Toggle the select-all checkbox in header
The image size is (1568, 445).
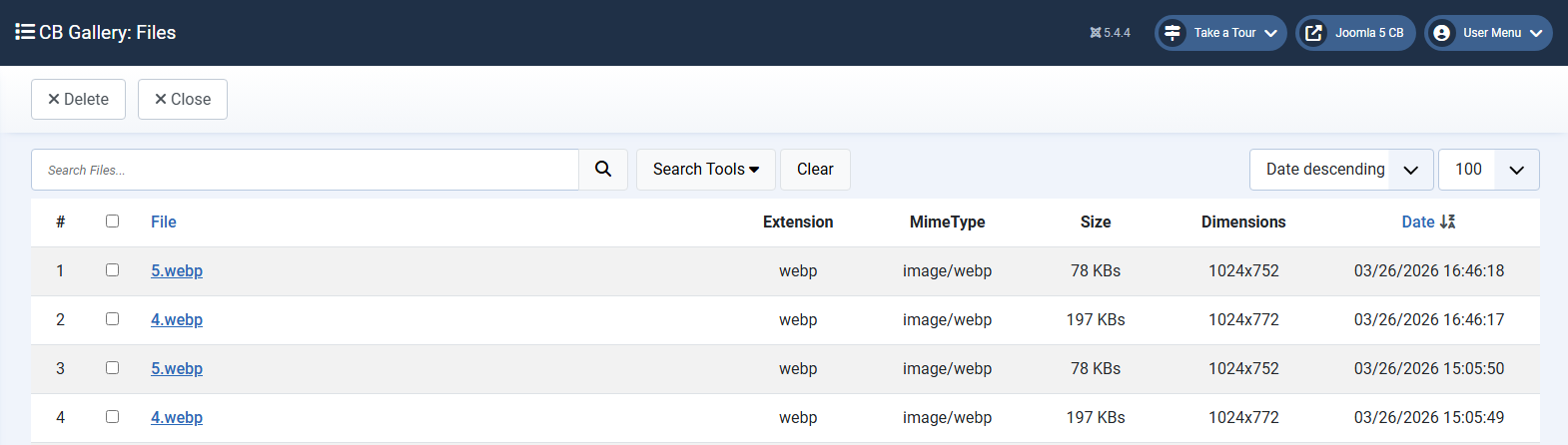tap(112, 222)
